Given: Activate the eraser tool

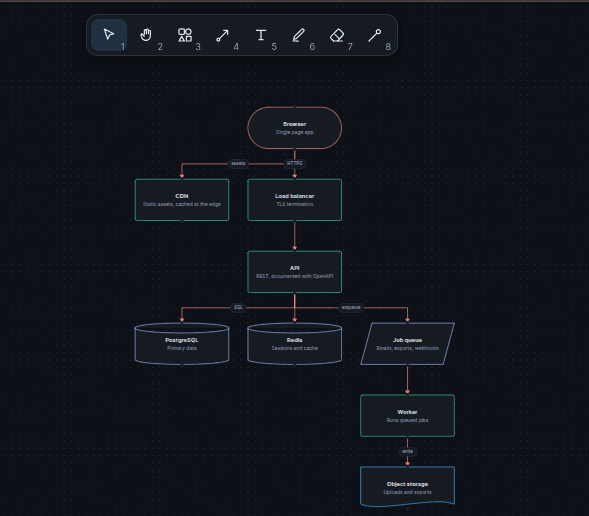Looking at the screenshot, I should click(x=337, y=35).
